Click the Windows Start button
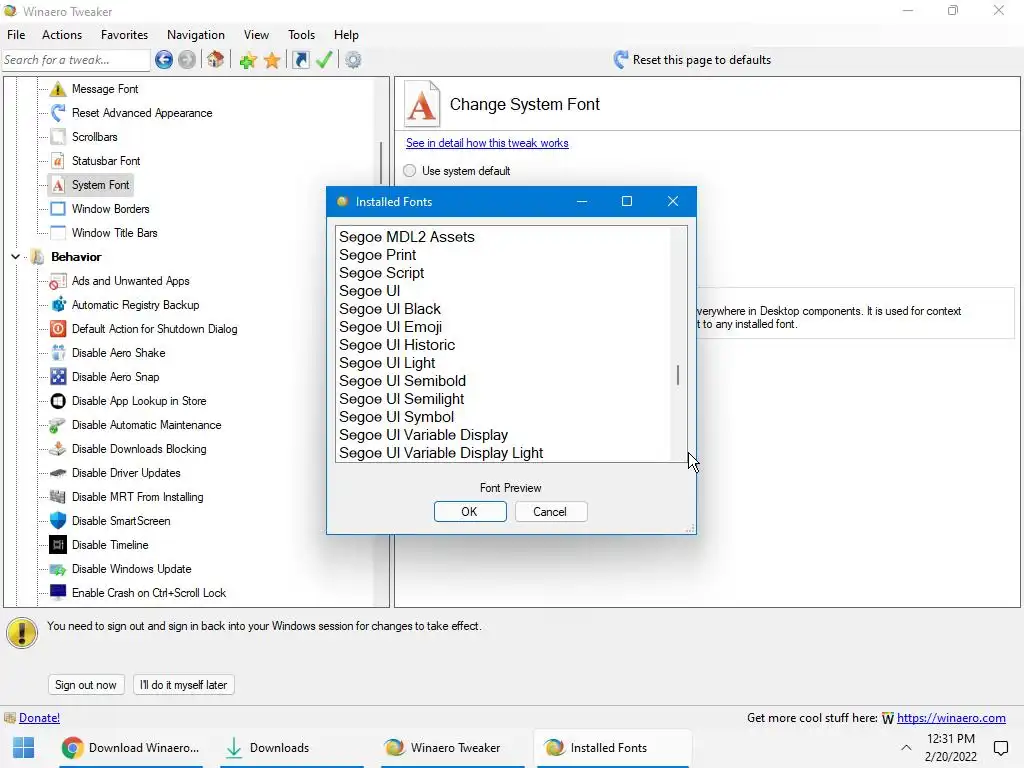 pos(24,747)
